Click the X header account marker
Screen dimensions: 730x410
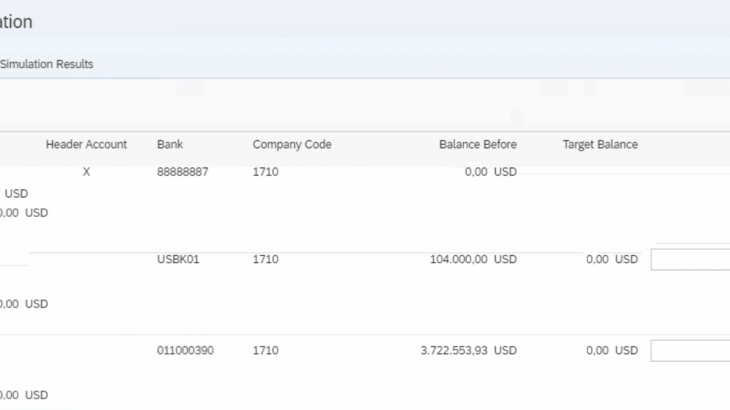[86, 172]
